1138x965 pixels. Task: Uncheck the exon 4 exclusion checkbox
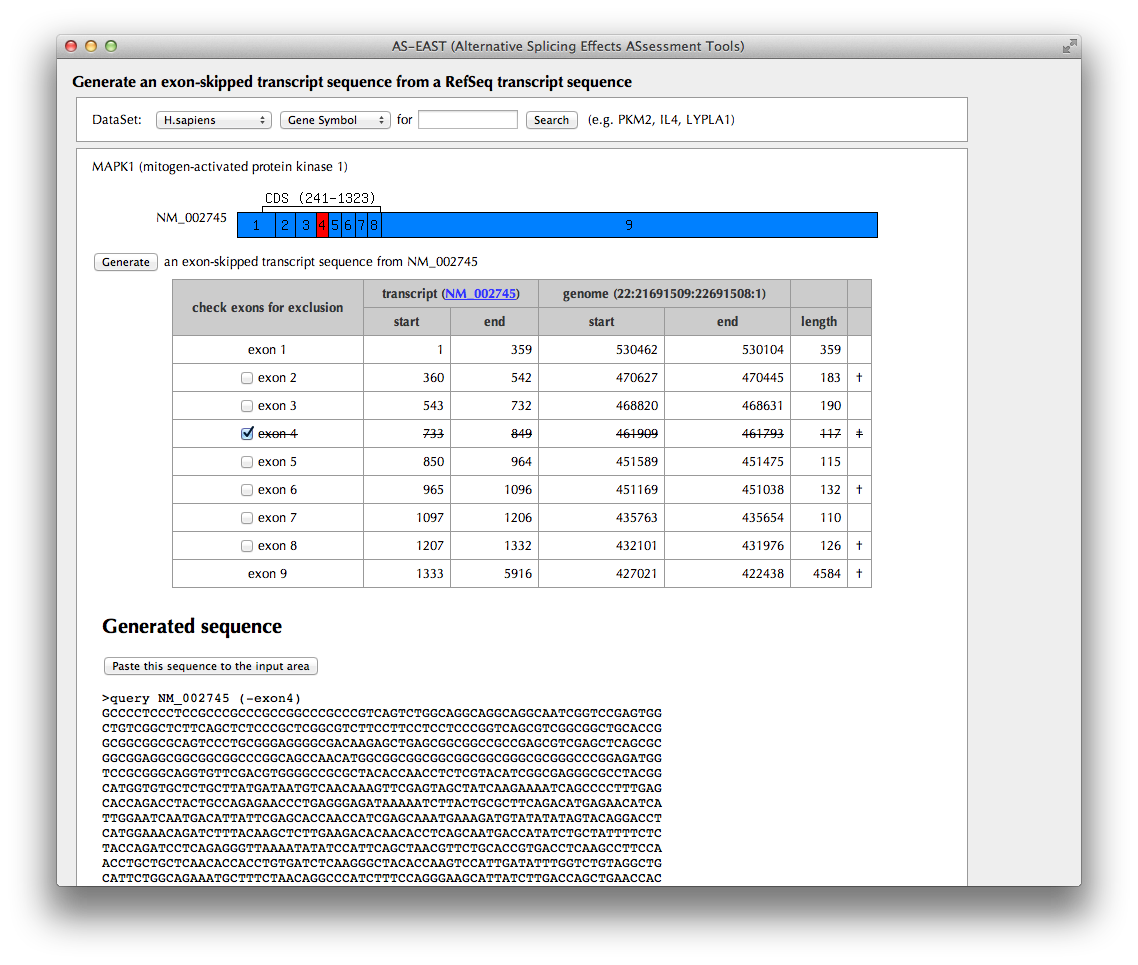[247, 434]
